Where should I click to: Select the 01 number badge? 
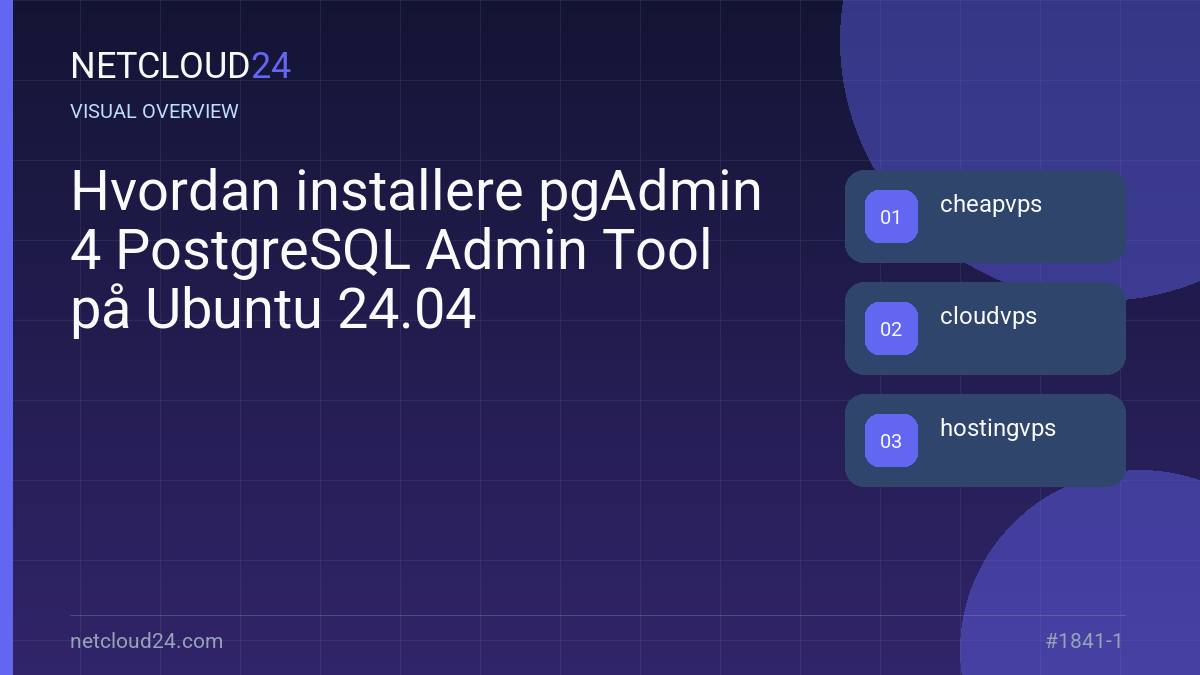click(x=891, y=217)
